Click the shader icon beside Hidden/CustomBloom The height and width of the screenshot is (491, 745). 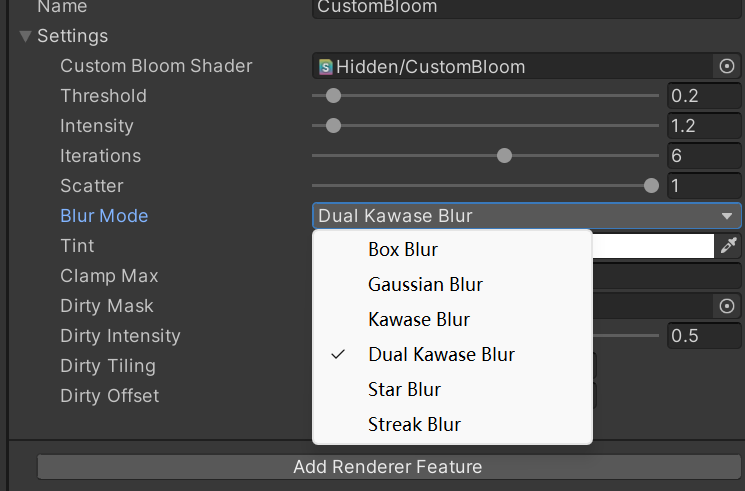(325, 67)
